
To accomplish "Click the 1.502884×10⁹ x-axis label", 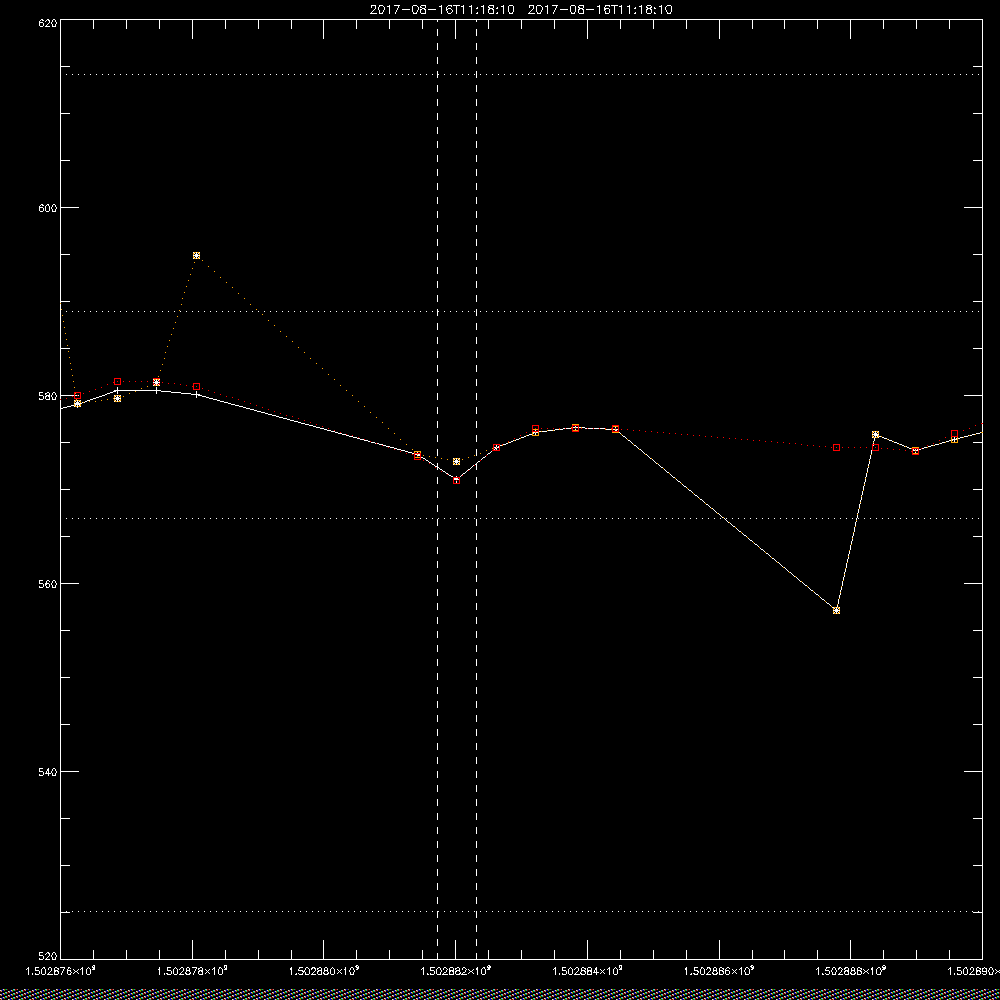I will [x=587, y=971].
